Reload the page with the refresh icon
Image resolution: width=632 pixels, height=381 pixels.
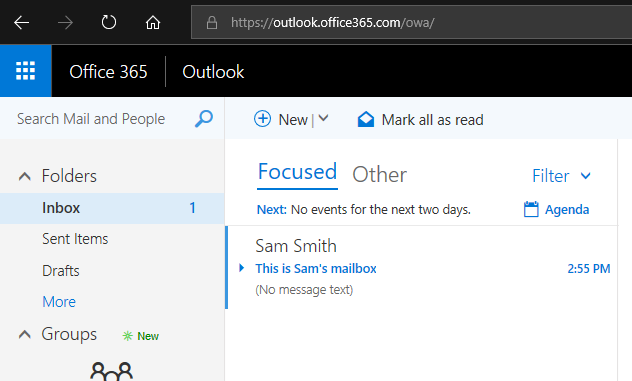pos(109,22)
